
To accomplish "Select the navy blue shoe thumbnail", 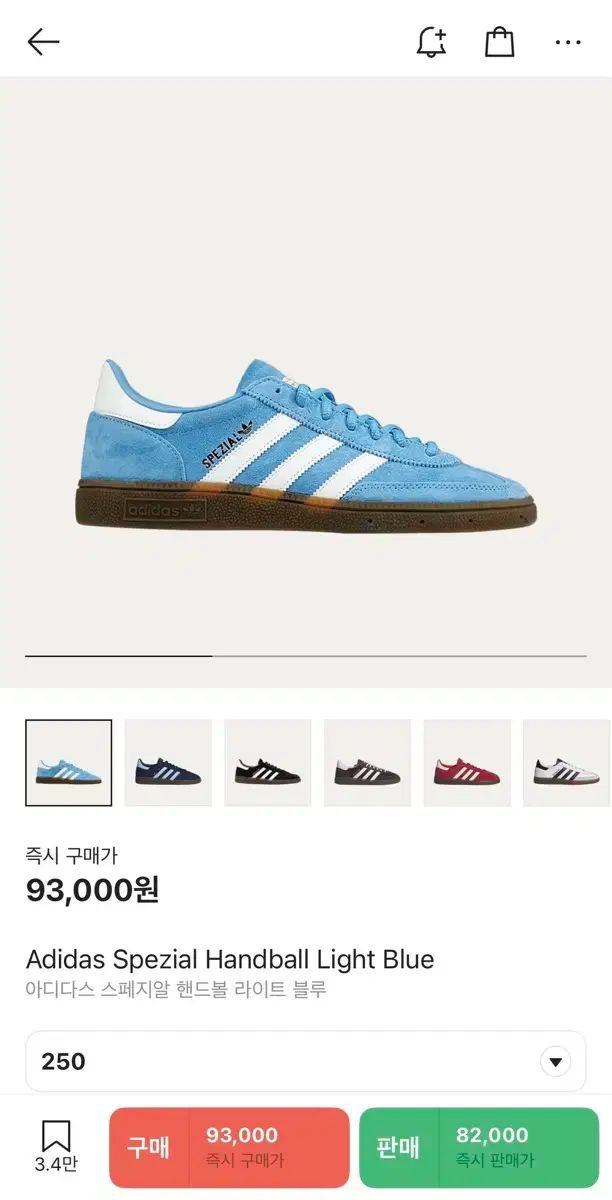I will 168,763.
